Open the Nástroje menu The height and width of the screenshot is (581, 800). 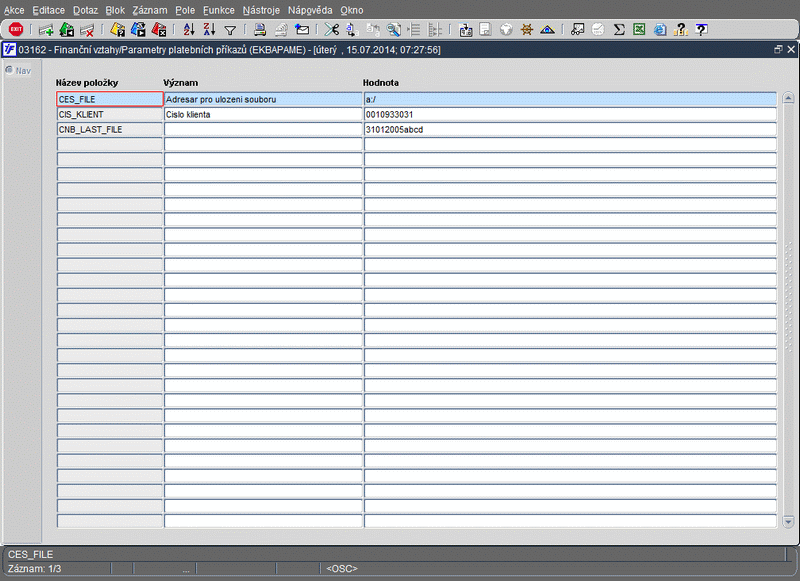click(261, 10)
